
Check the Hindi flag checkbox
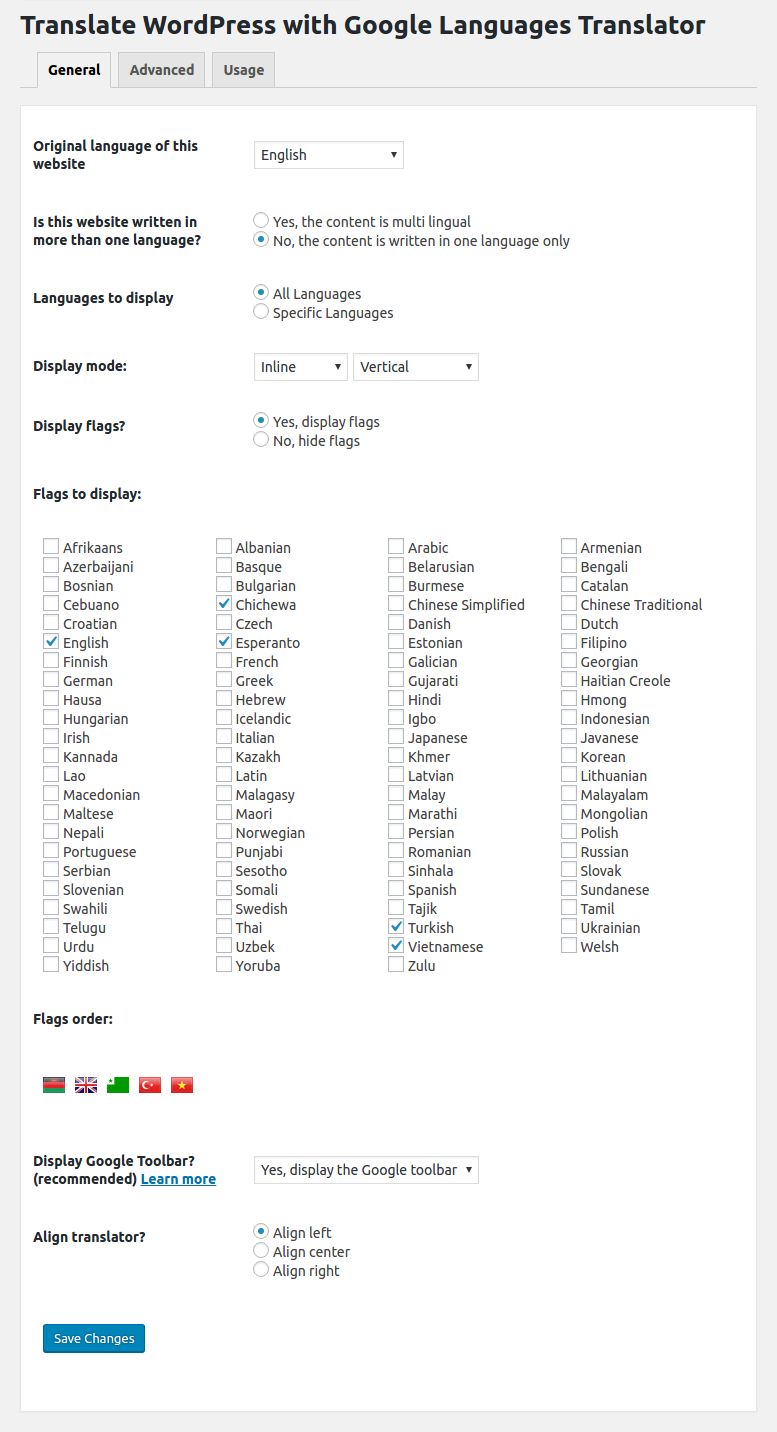coord(396,699)
